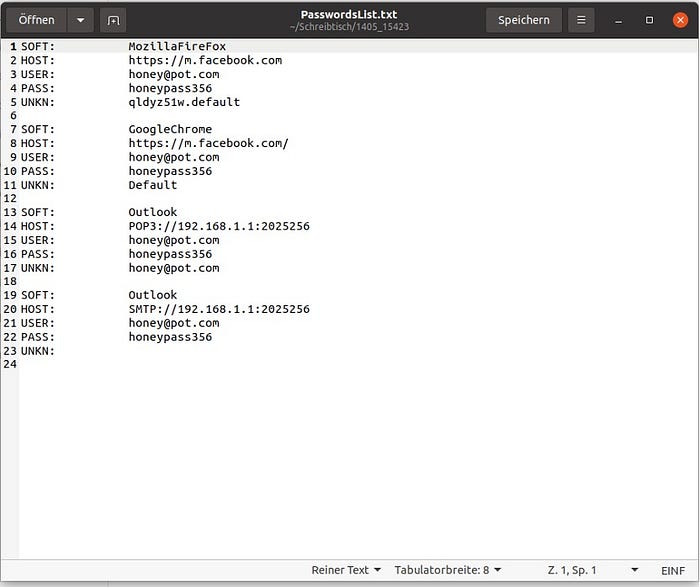Open Tabulatorbreite: 8 dropdown
Viewport: 700px width, 587px height.
pyautogui.click(x=448, y=570)
